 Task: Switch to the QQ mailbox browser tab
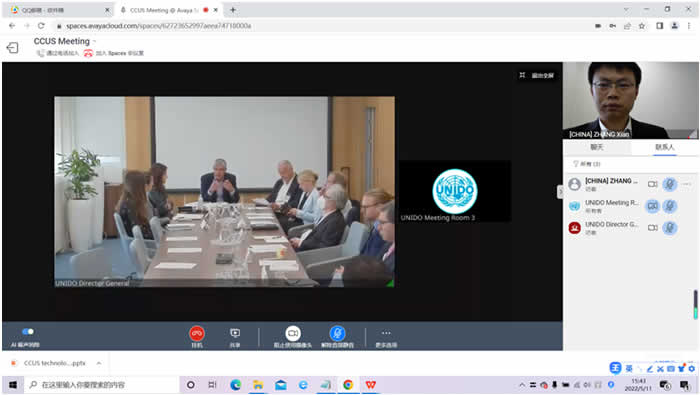click(x=58, y=10)
